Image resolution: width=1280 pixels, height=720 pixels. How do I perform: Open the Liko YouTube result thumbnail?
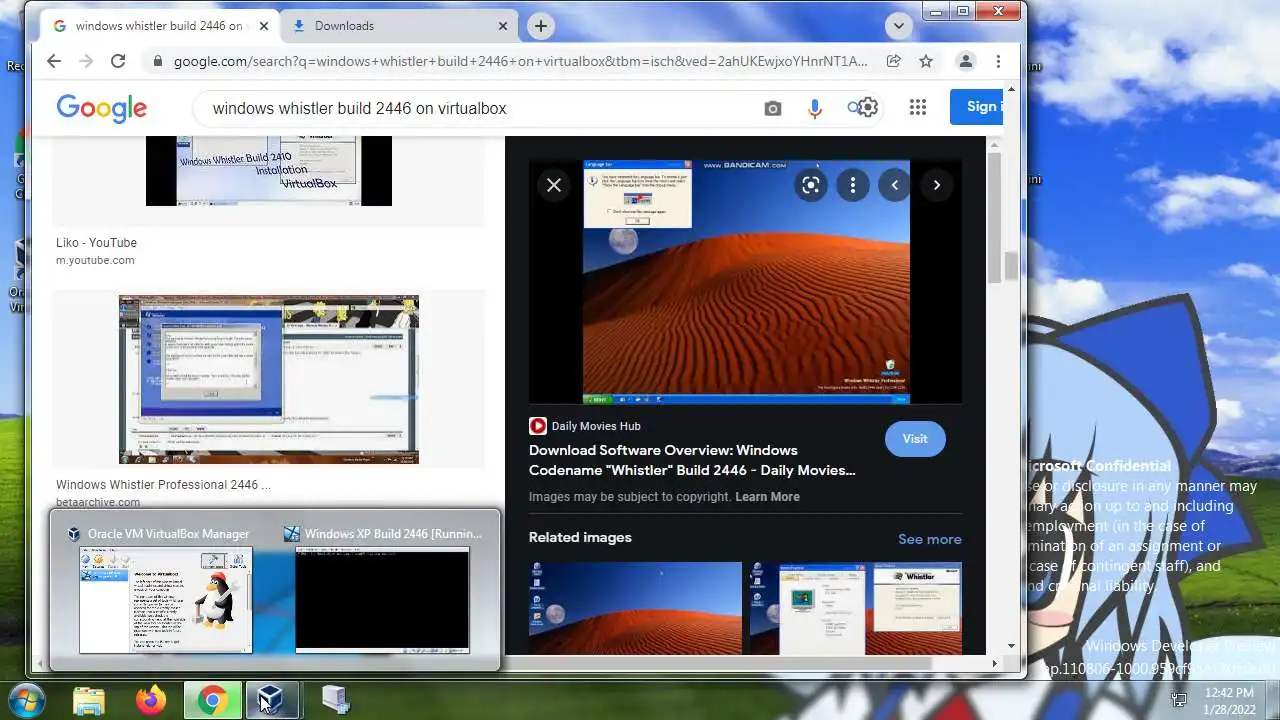[x=269, y=171]
